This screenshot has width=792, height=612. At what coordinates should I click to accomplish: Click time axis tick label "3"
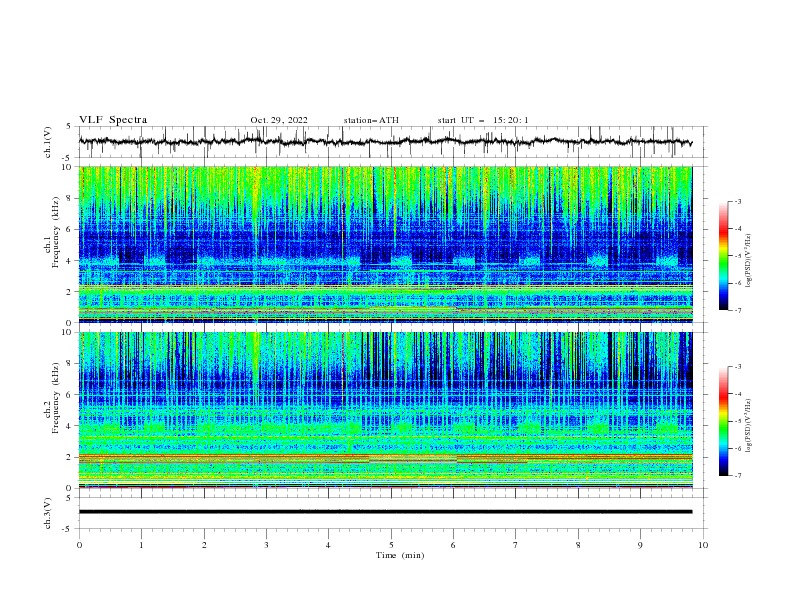click(266, 545)
